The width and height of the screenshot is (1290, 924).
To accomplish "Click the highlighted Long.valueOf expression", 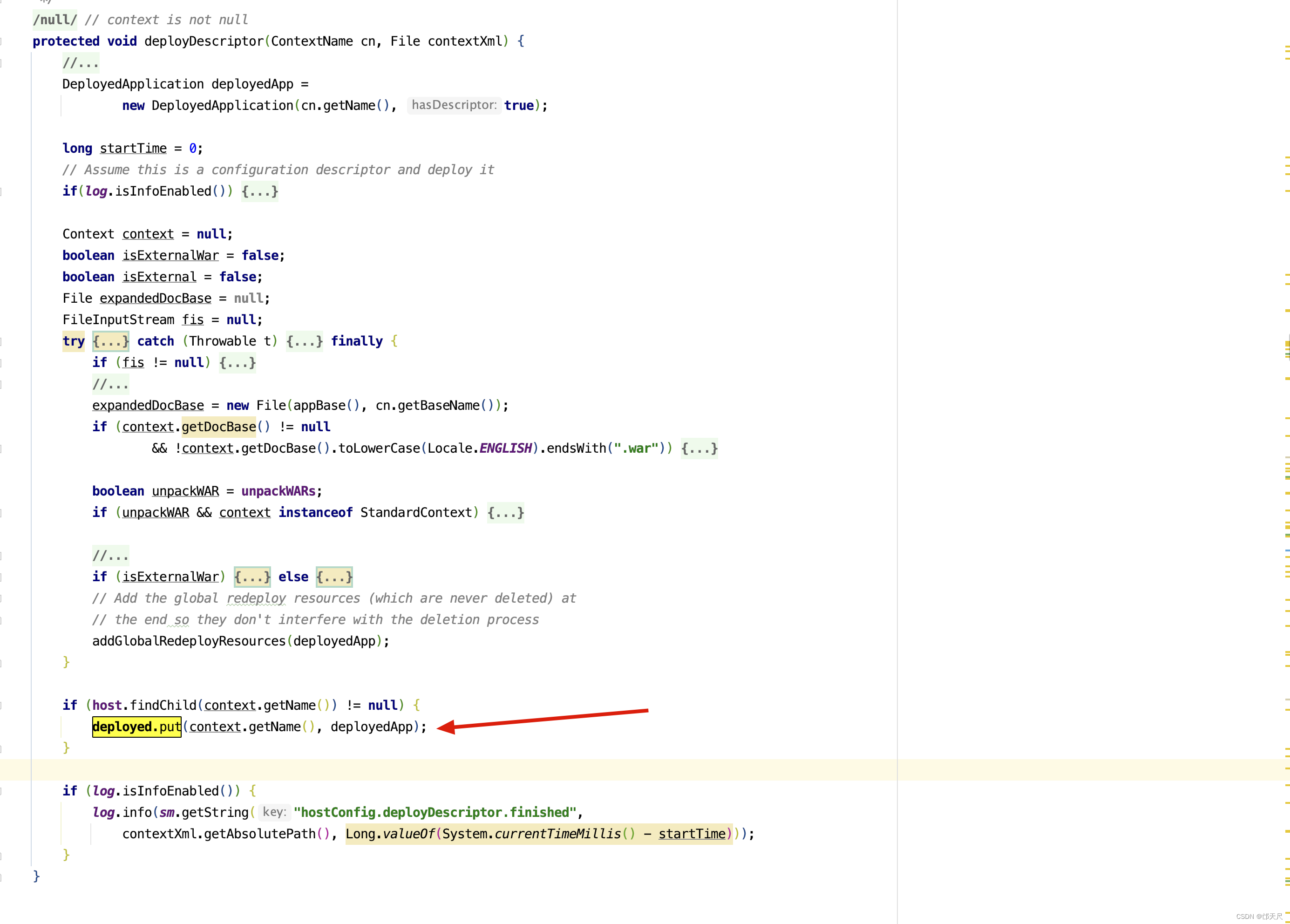I will [x=539, y=834].
